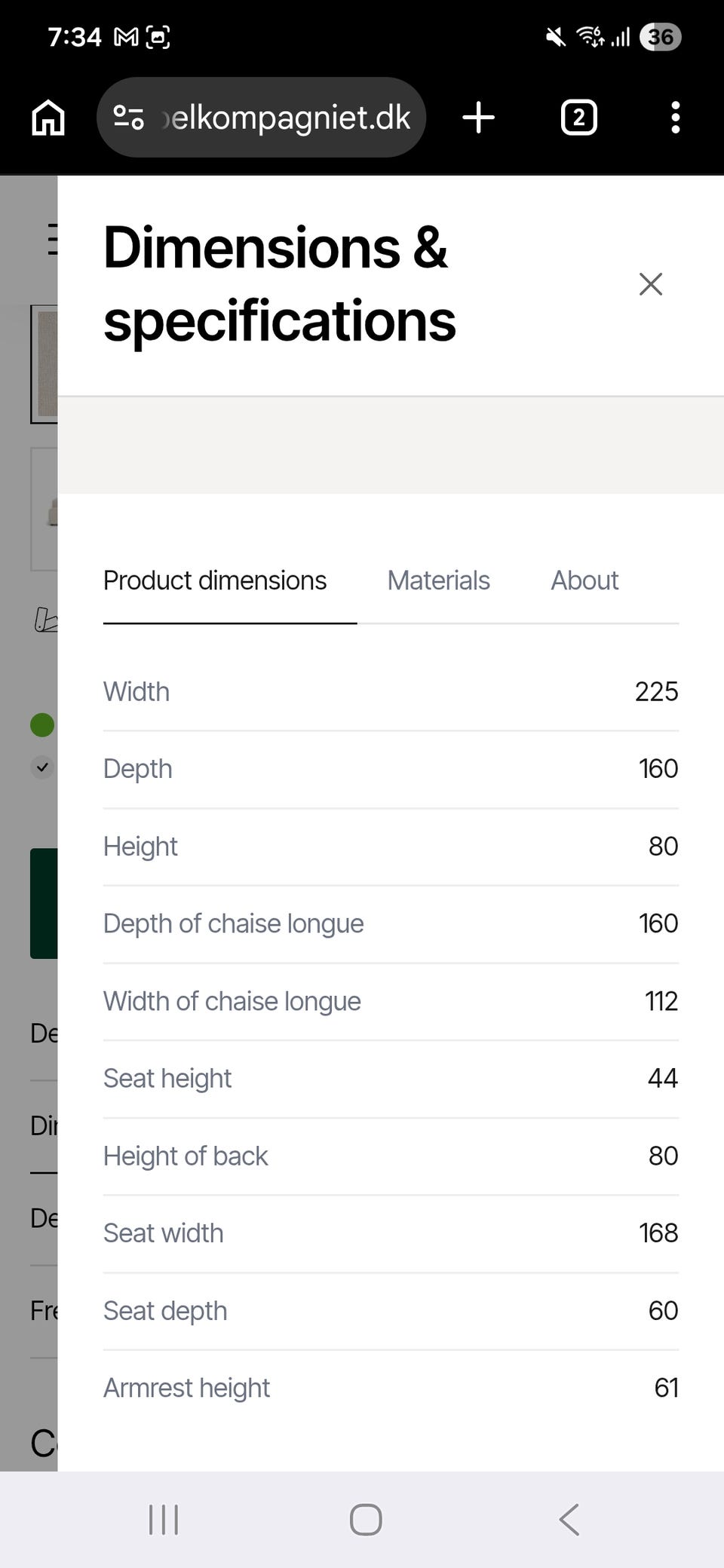Tap the value 168
Image resolution: width=724 pixels, height=1568 pixels.
tap(658, 1233)
